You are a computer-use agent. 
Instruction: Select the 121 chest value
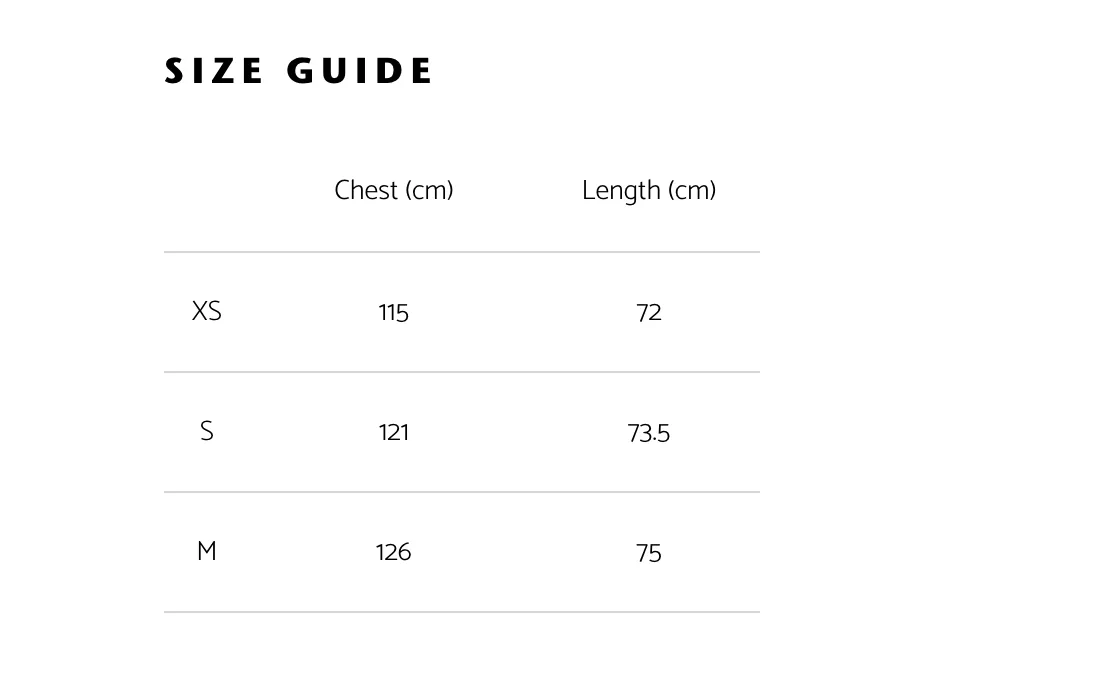(394, 432)
